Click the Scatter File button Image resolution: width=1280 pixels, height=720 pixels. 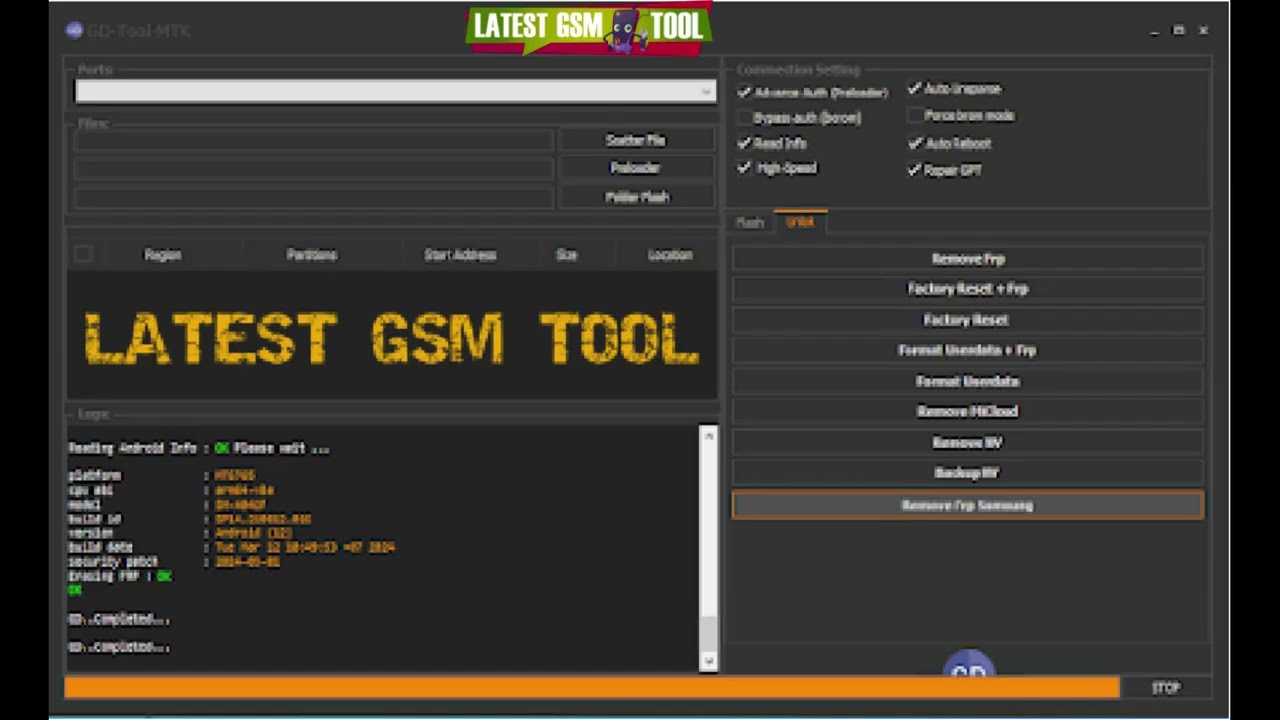pyautogui.click(x=635, y=140)
